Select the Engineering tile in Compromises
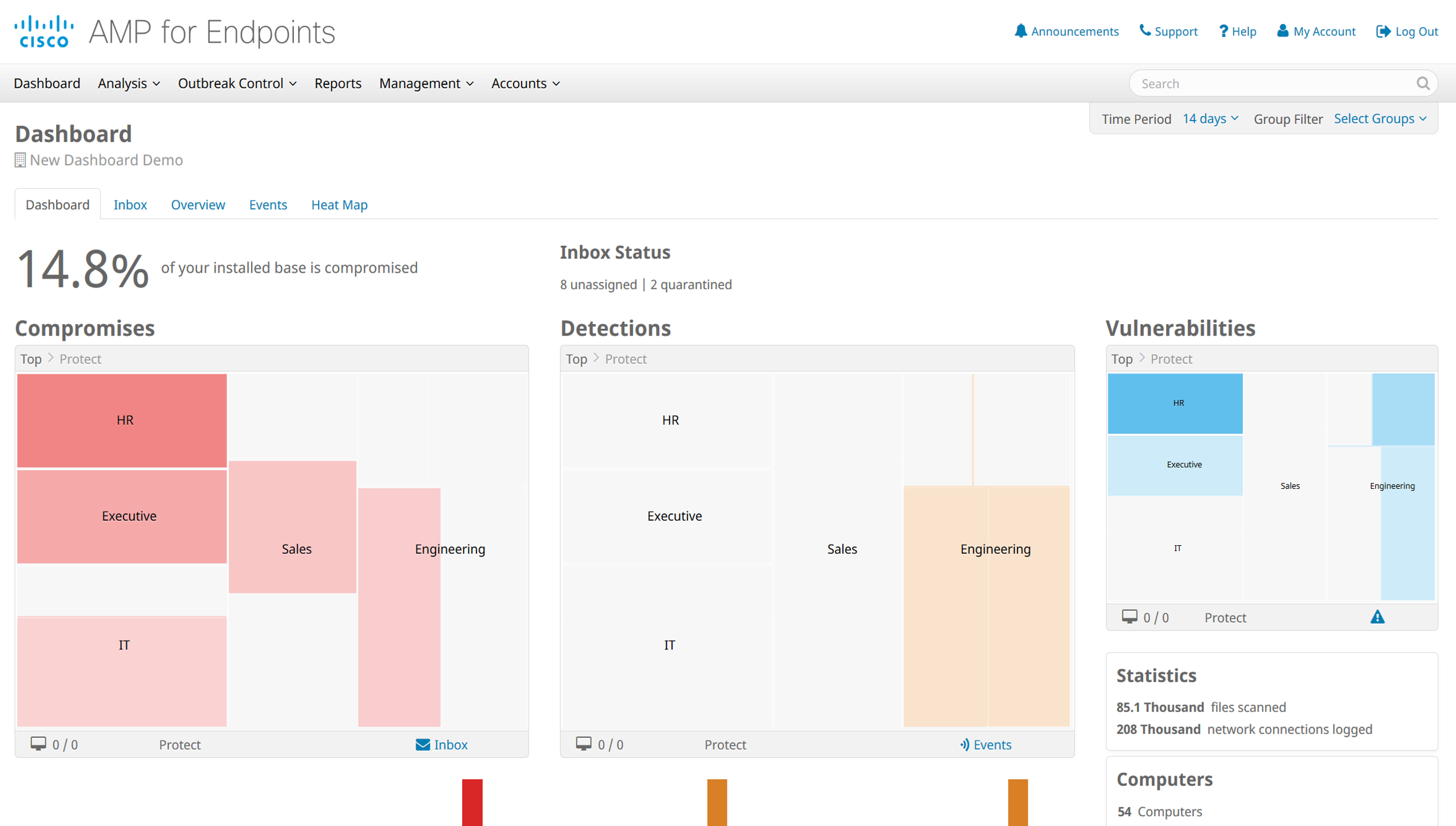Image resolution: width=1456 pixels, height=826 pixels. (399, 607)
